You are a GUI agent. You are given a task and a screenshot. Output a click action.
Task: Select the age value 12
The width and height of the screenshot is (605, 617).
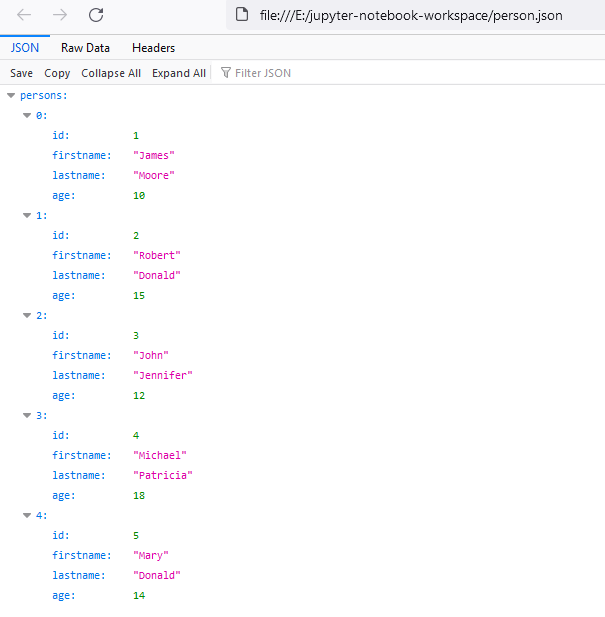pos(139,395)
